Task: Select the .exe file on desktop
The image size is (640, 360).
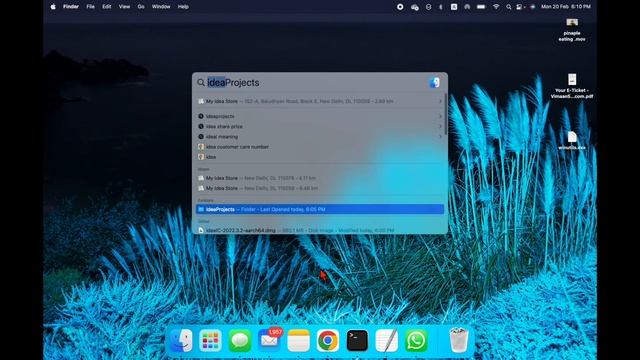Action: 572,141
